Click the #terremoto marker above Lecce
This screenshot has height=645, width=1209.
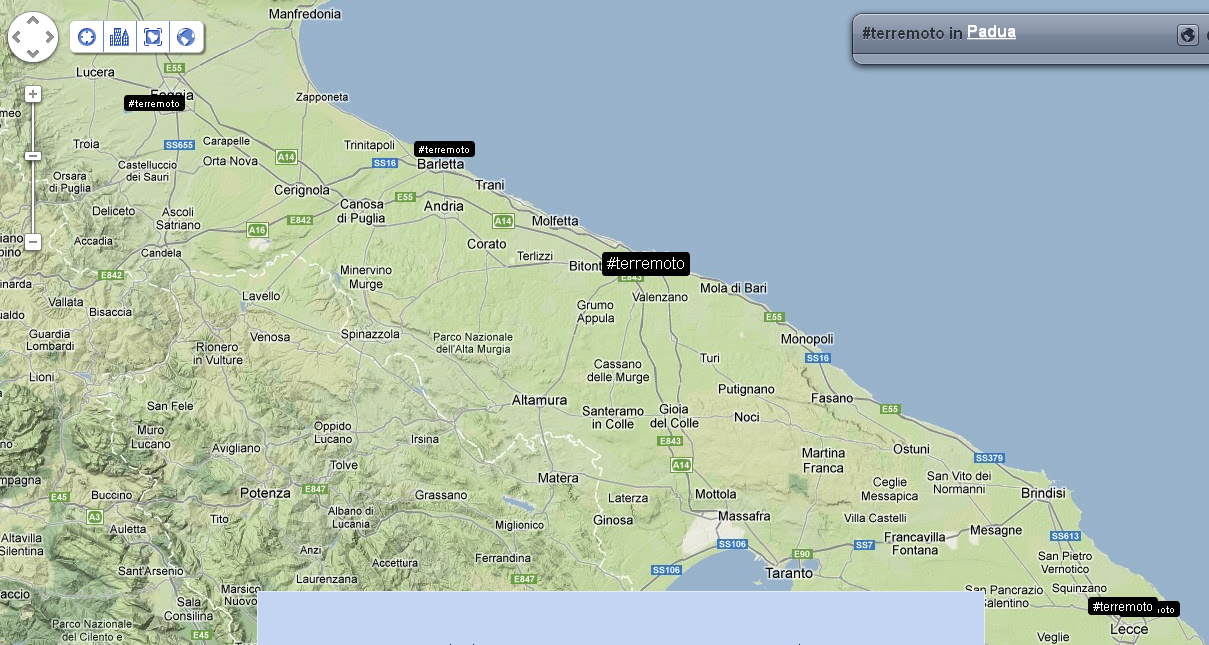(1122, 607)
